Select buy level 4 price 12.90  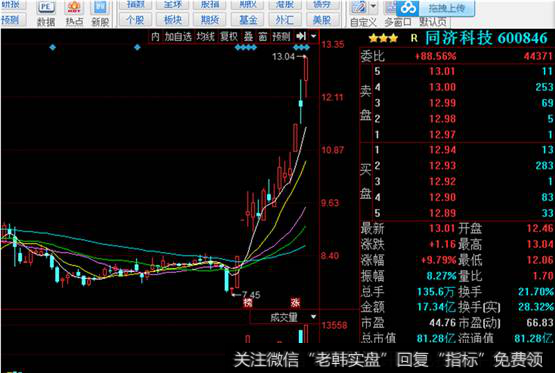coord(442,197)
